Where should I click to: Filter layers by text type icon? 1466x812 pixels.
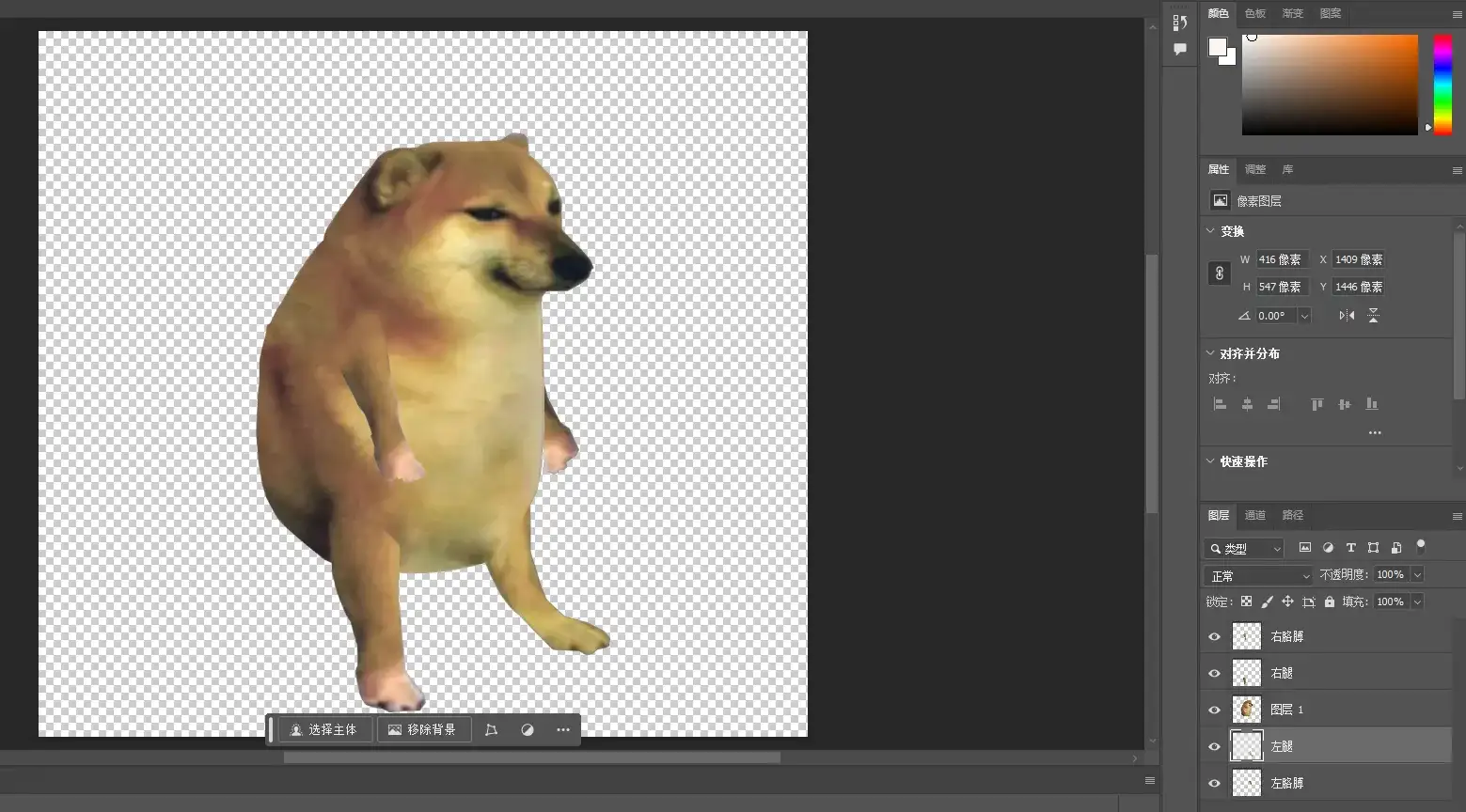[x=1350, y=548]
